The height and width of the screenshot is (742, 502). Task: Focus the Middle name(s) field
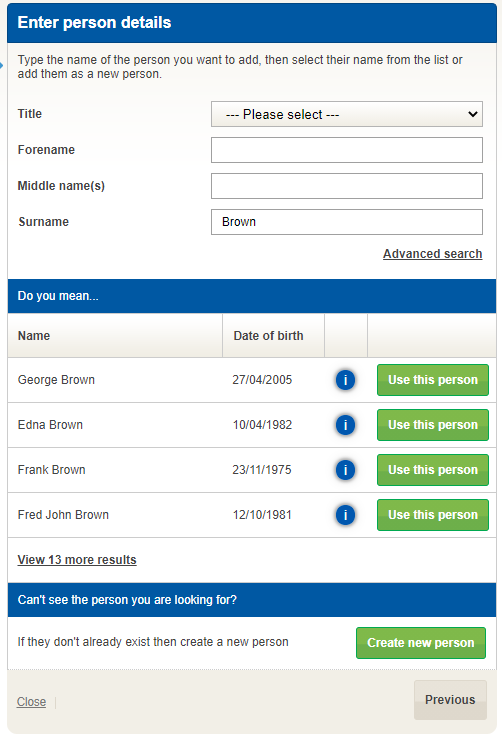[347, 186]
